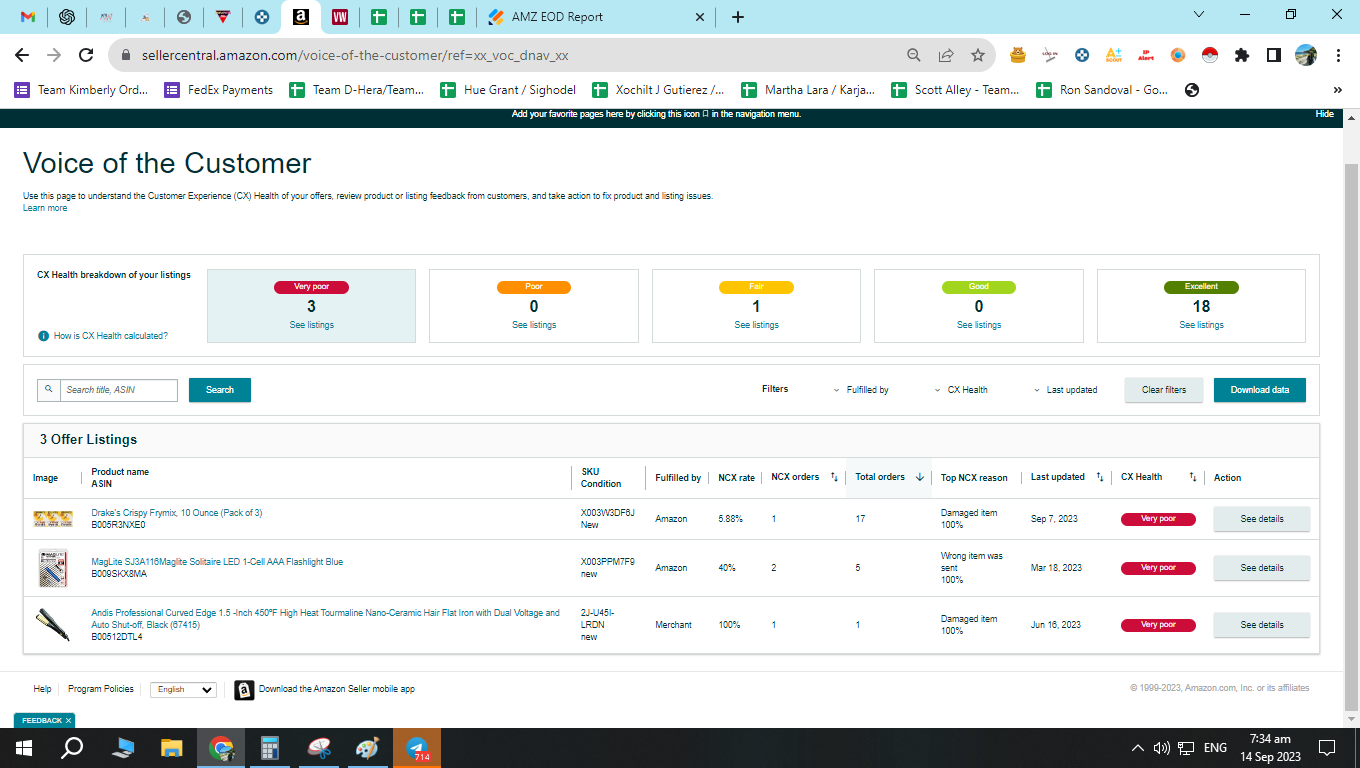Open the bear extension icon

pos(1018,55)
